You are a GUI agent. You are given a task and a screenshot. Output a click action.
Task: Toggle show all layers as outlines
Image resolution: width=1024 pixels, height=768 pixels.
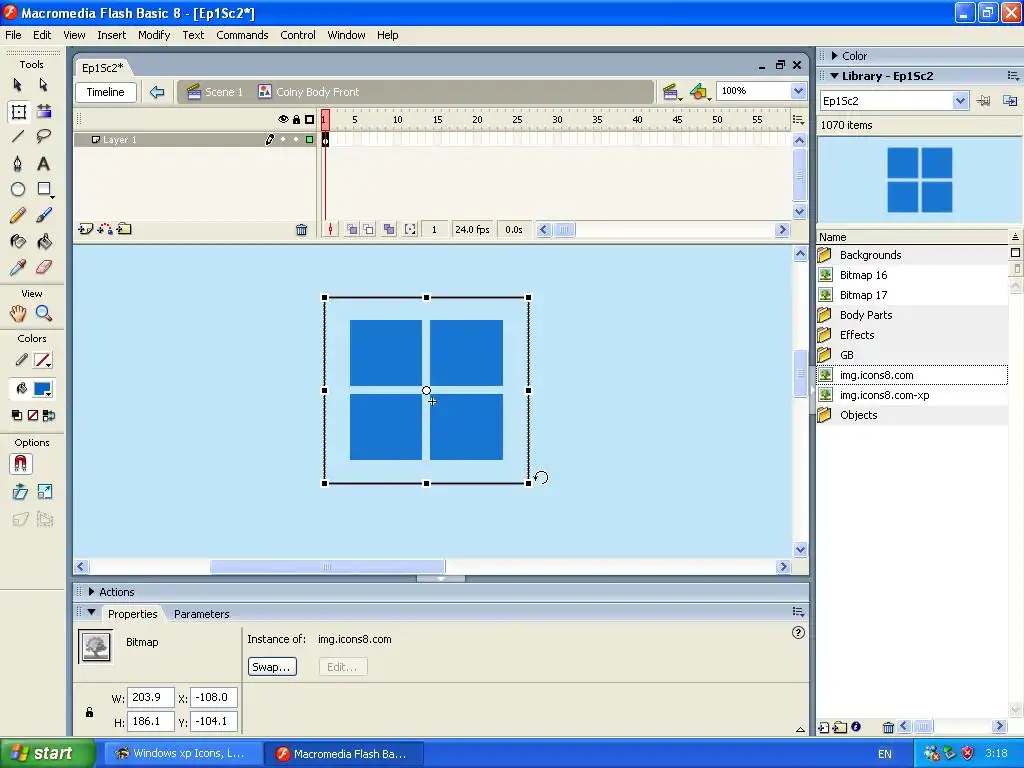[310, 120]
